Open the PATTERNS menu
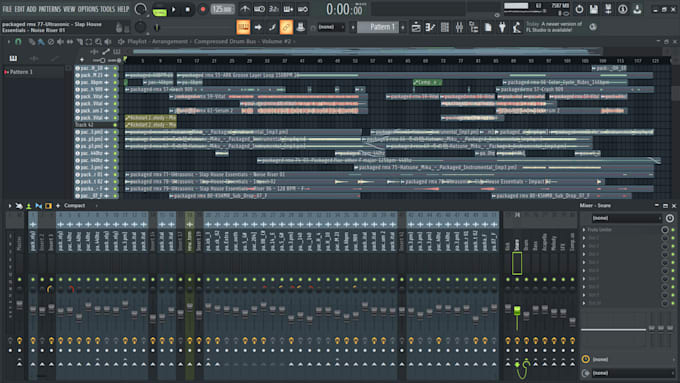This screenshot has width=680, height=383. click(x=50, y=9)
